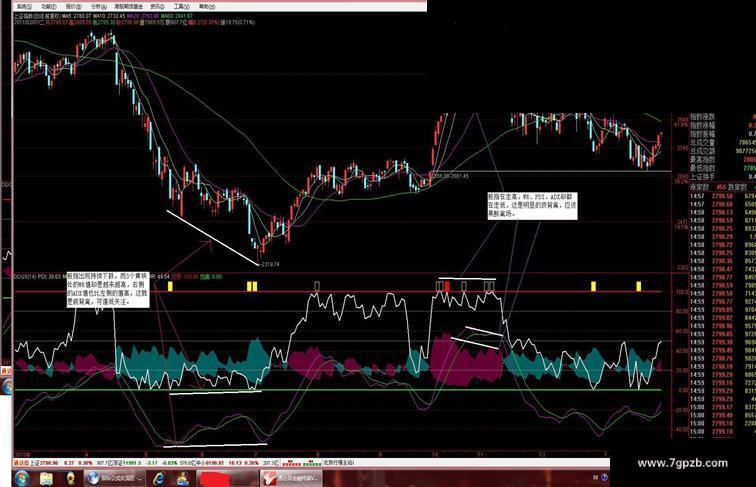Click the red-green signal lights in status bar
The image size is (756, 487).
301,463
